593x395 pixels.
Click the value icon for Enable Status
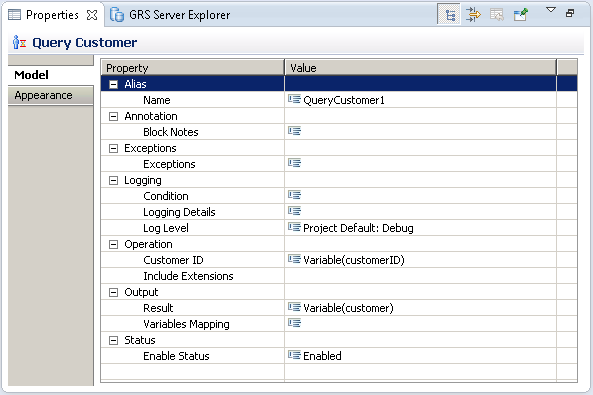coord(294,355)
